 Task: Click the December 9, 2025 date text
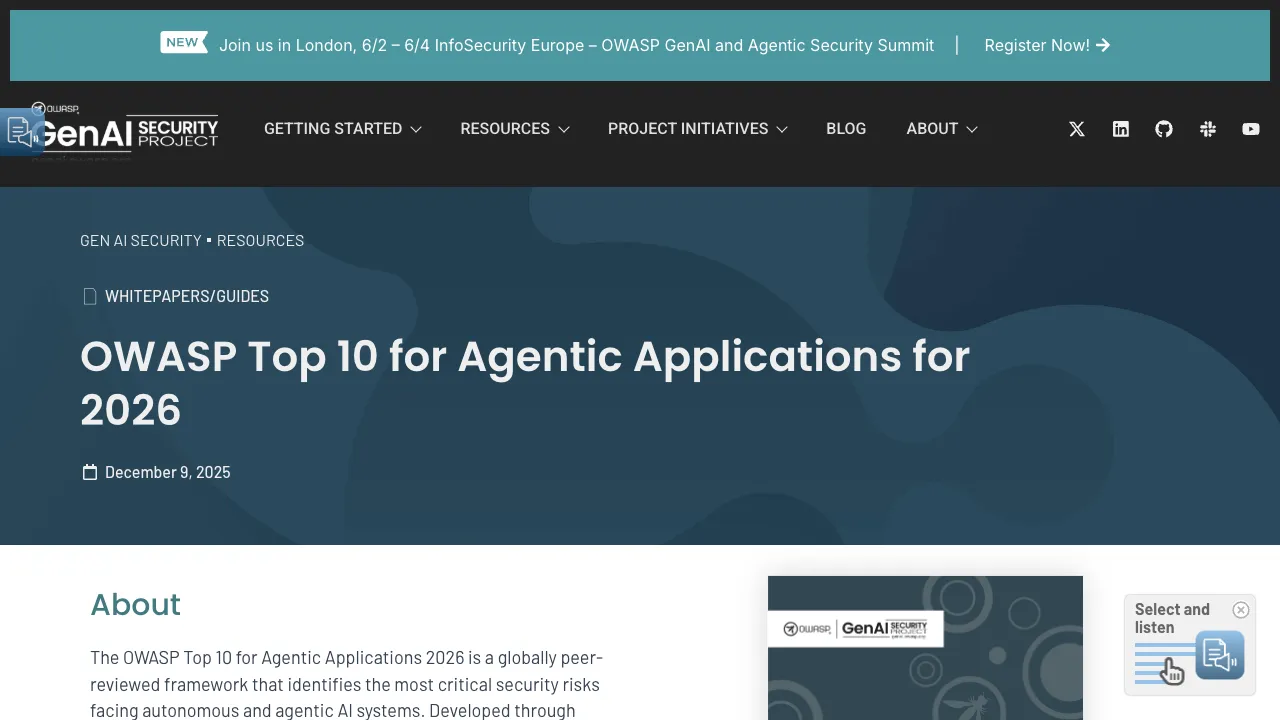point(168,472)
